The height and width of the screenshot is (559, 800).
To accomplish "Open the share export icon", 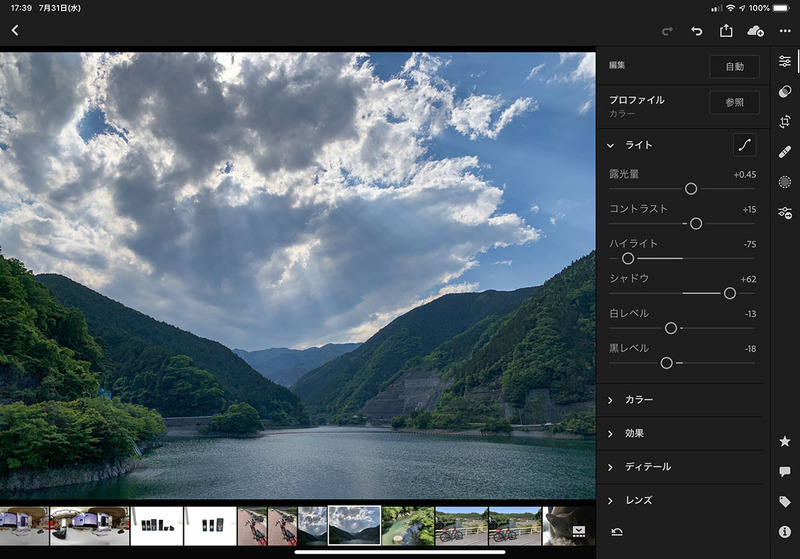I will coord(726,31).
